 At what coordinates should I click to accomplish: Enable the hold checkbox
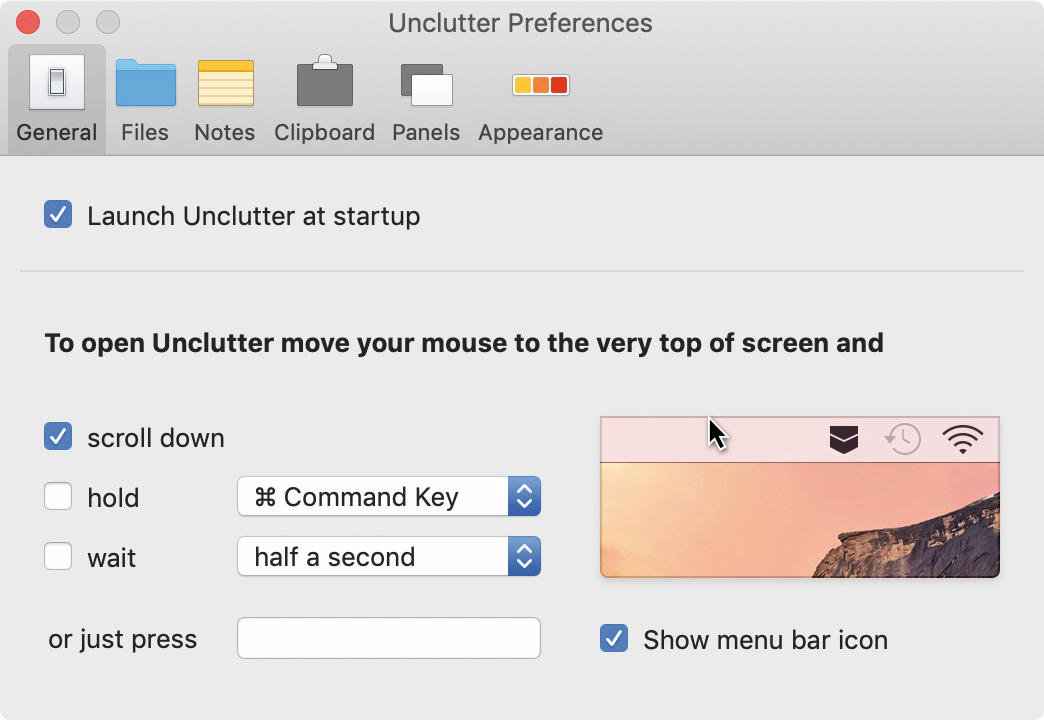58,496
